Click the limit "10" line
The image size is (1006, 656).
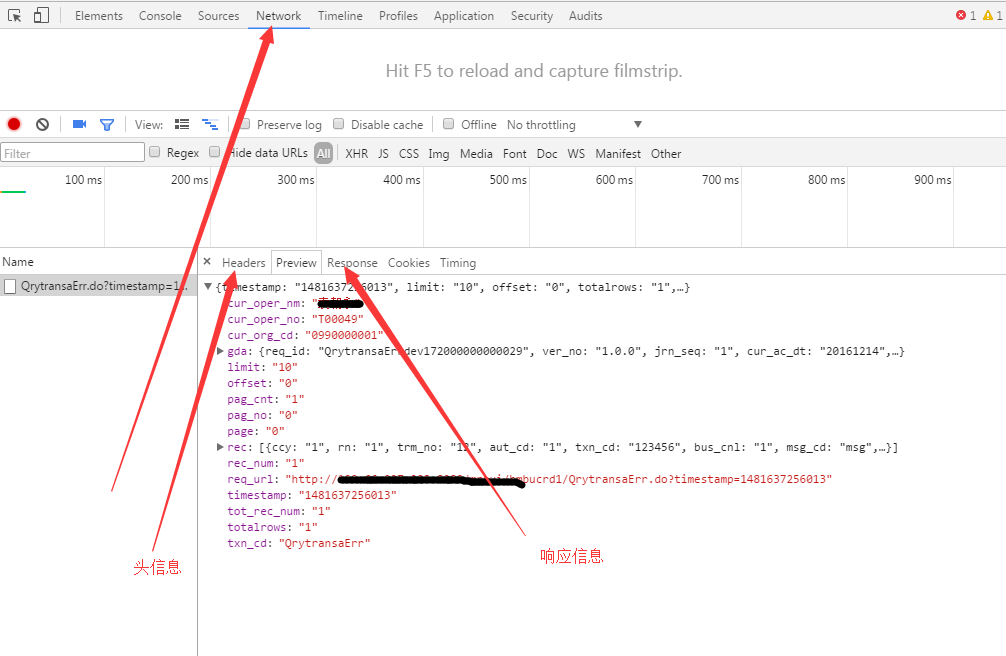pos(262,367)
